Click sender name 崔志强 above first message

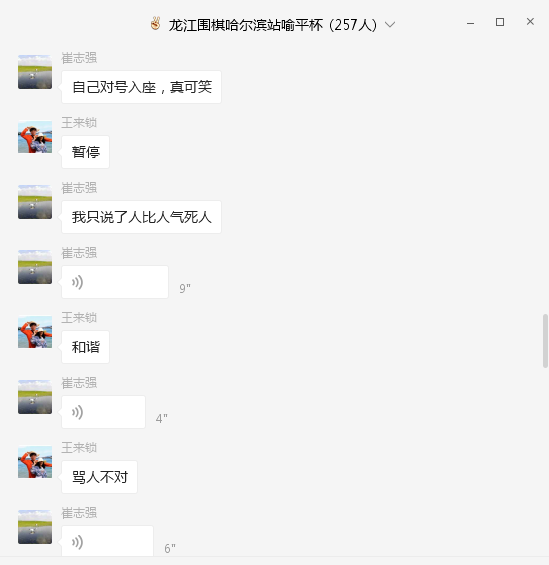pos(79,58)
